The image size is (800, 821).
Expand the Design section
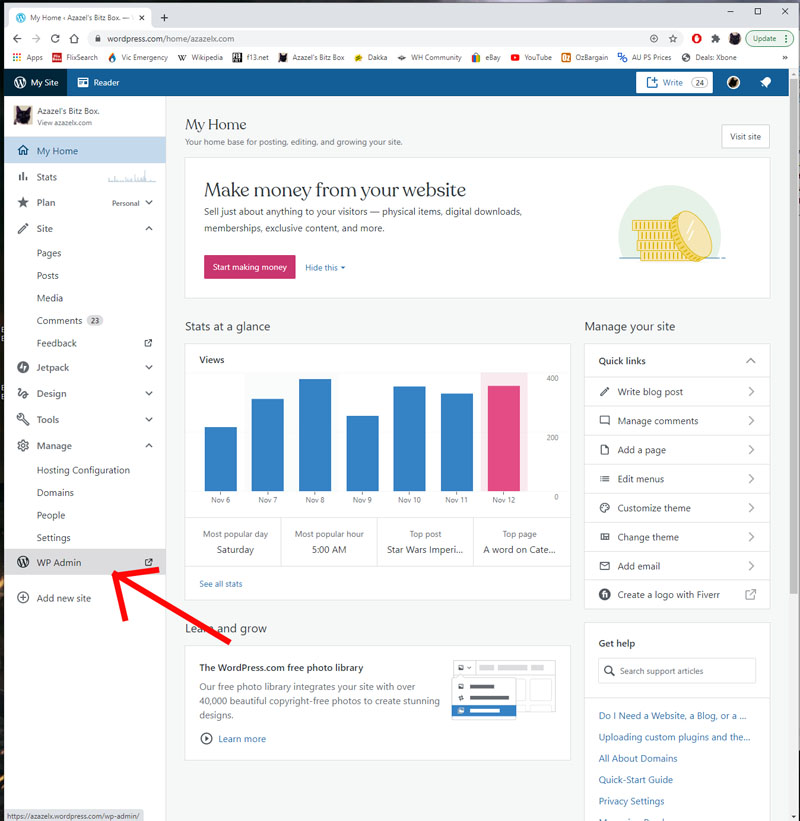pyautogui.click(x=149, y=394)
